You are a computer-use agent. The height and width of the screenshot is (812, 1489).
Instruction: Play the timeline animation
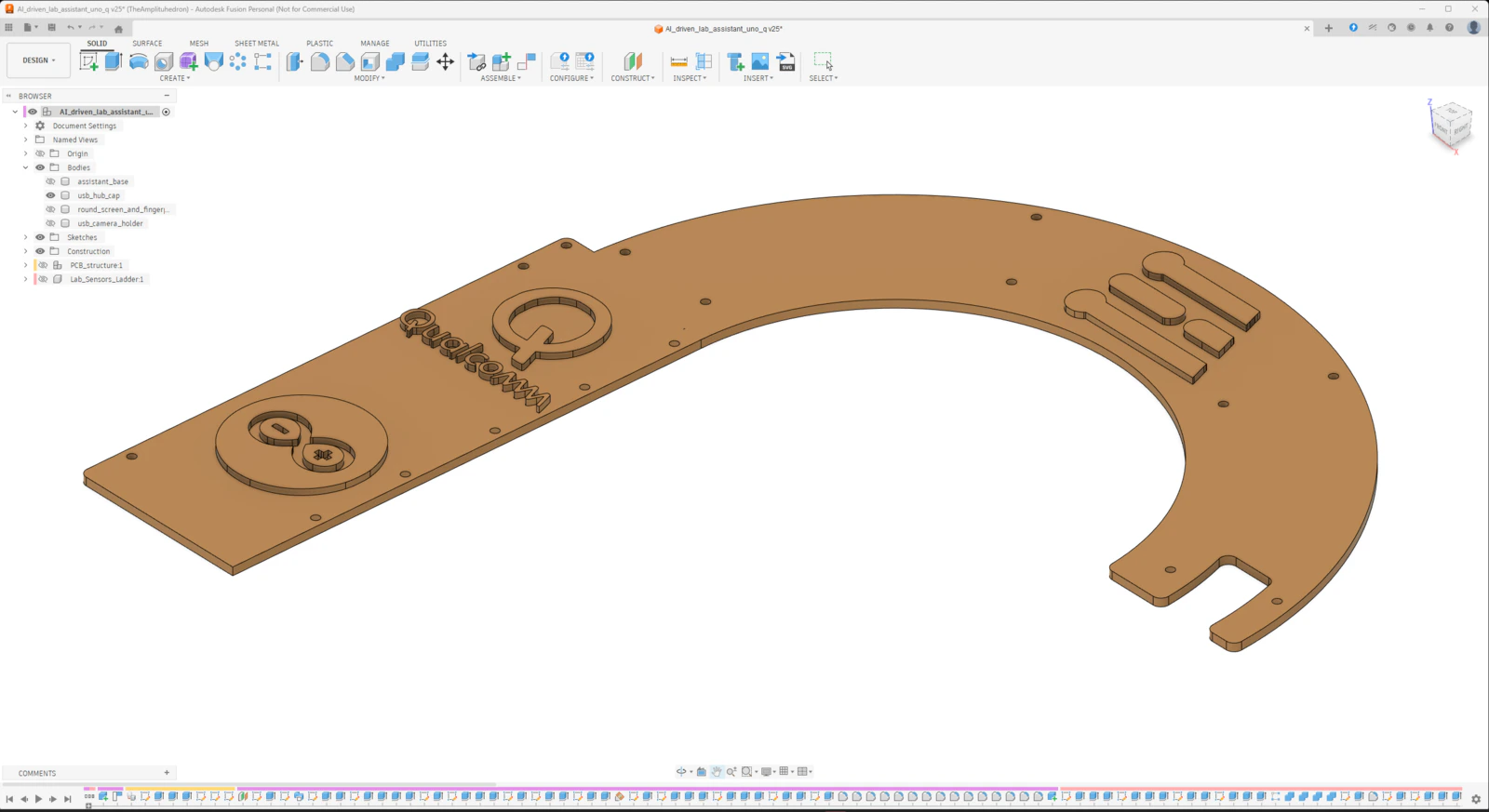tap(38, 799)
